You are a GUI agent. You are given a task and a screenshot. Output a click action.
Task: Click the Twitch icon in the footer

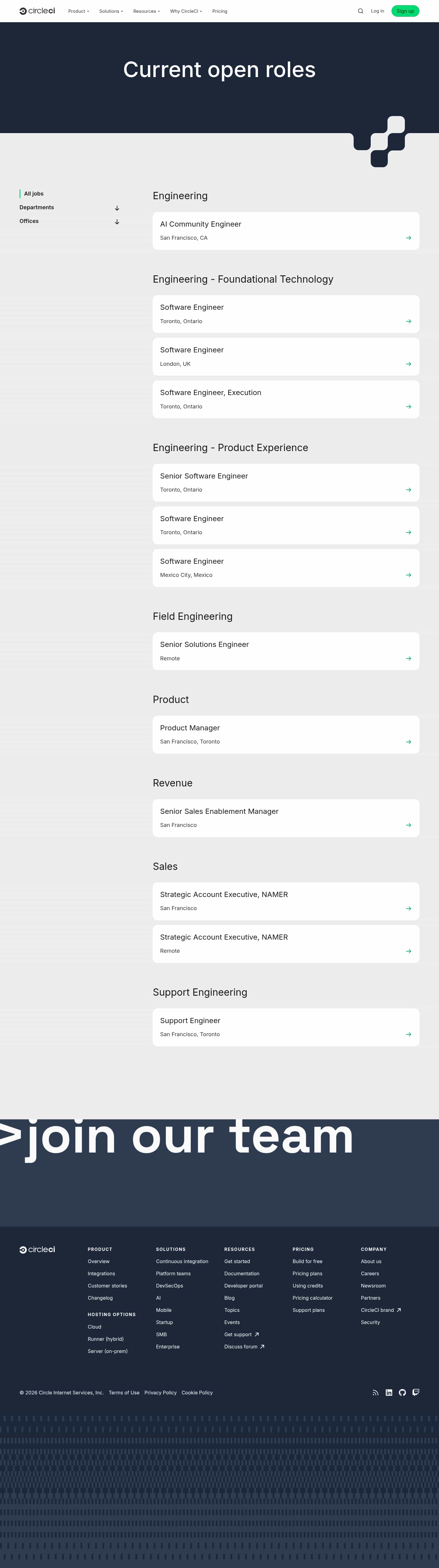pyautogui.click(x=416, y=1392)
